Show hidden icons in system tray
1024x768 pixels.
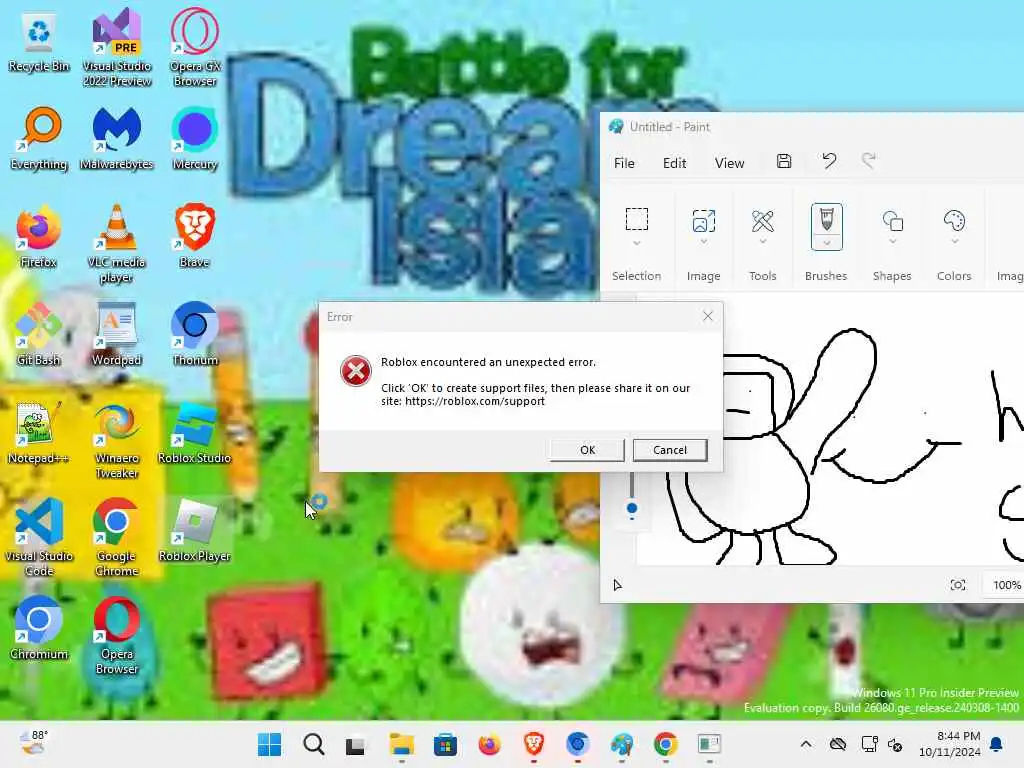point(806,744)
